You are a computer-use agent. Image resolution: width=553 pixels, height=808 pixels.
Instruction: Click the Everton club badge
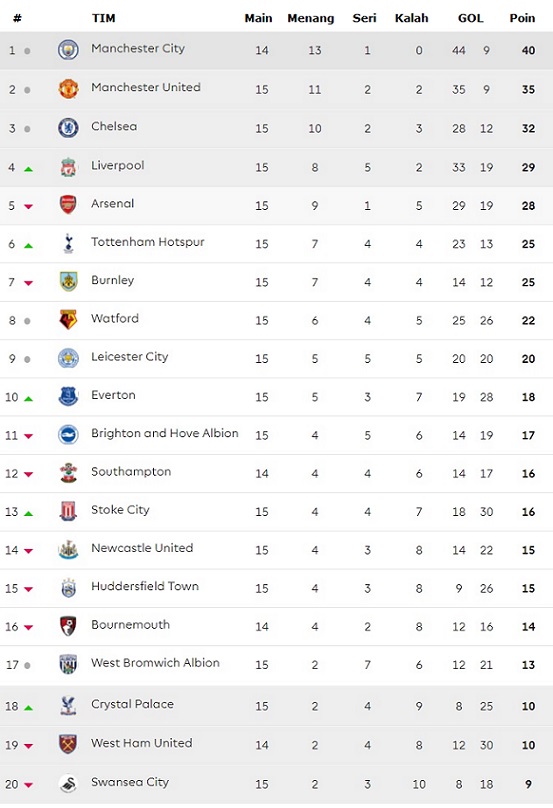pyautogui.click(x=68, y=396)
